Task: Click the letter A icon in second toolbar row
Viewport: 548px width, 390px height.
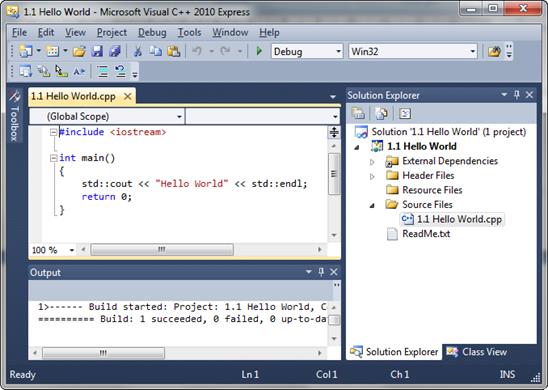Action: pos(79,72)
